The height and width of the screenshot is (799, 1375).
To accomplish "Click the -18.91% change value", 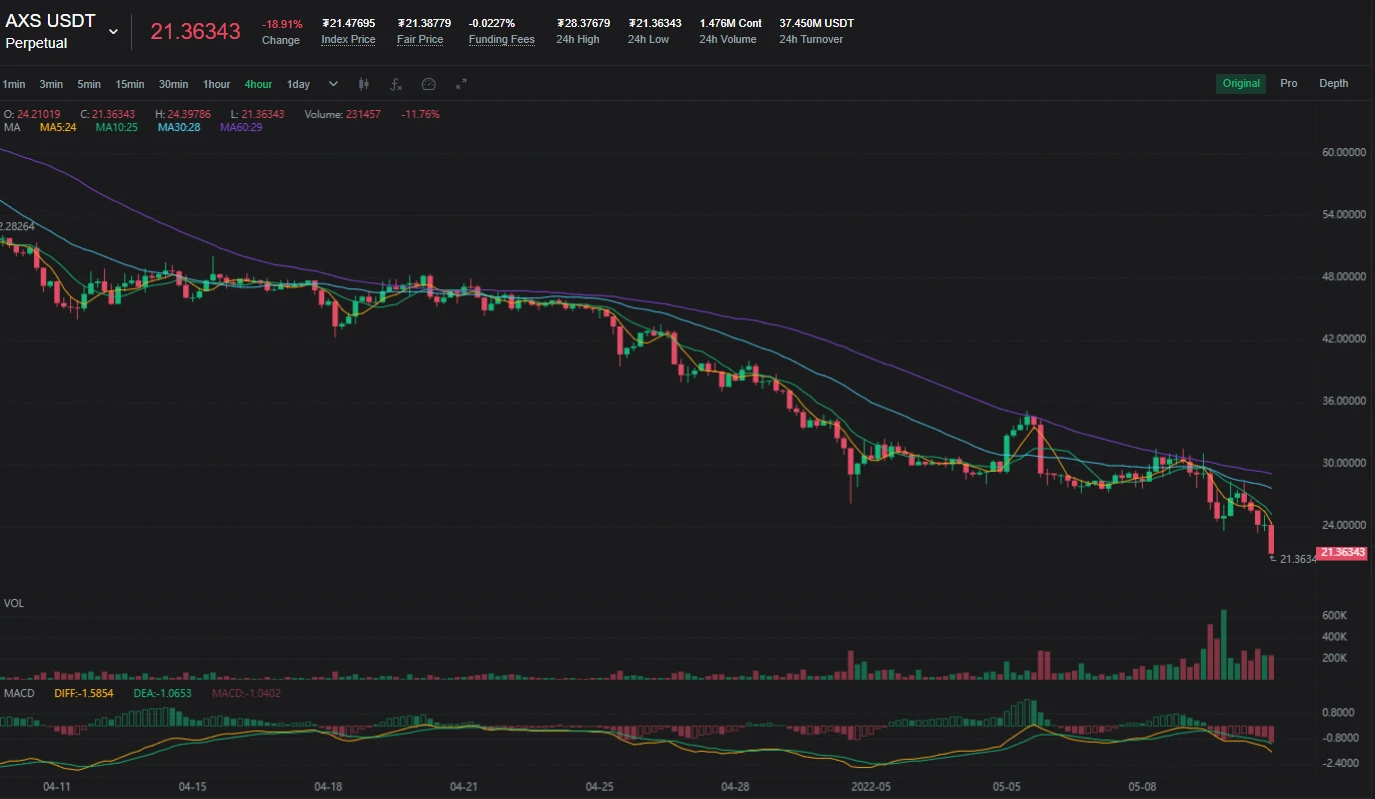I will 282,24.
